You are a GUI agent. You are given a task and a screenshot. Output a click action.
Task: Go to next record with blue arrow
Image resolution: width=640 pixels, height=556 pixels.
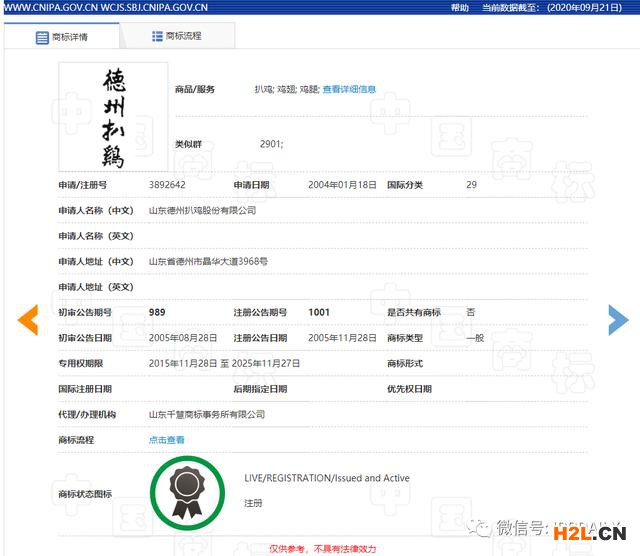coord(618,320)
